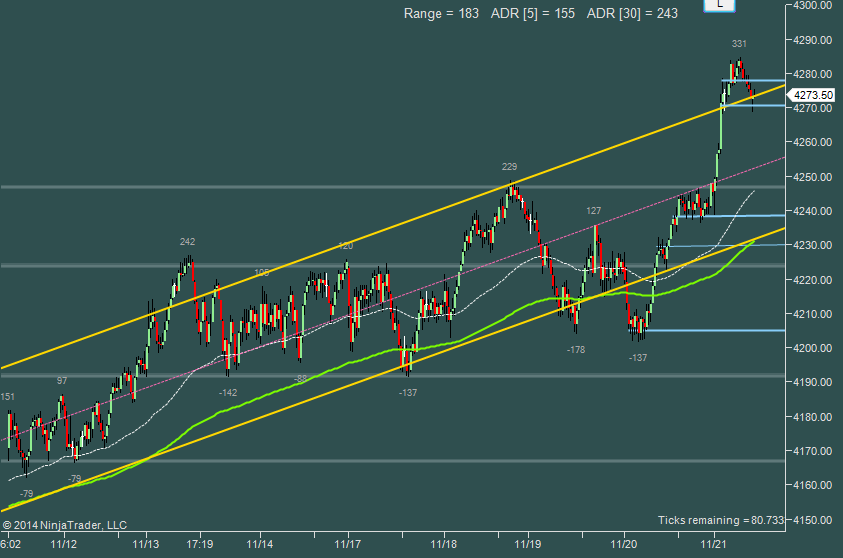Click the -88 swing low label
The width and height of the screenshot is (843, 558).
pos(300,379)
